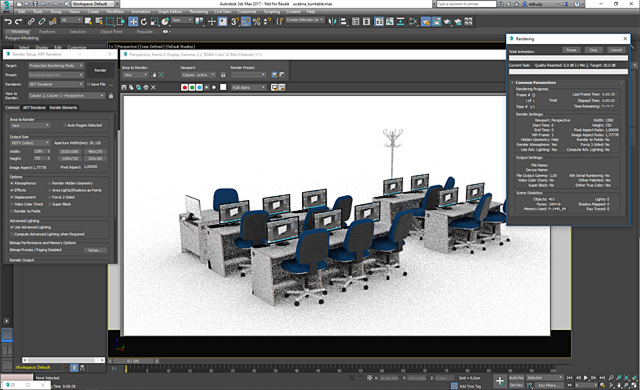Toggle the green channel button
Image resolution: width=640 pixels, height=390 pixels.
click(x=192, y=87)
